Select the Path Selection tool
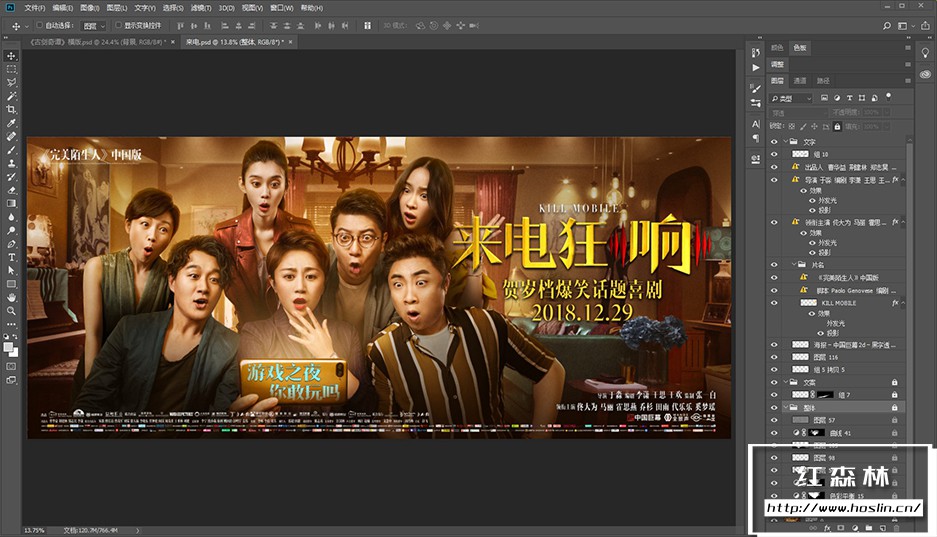Image resolution: width=937 pixels, height=537 pixels. [11, 271]
